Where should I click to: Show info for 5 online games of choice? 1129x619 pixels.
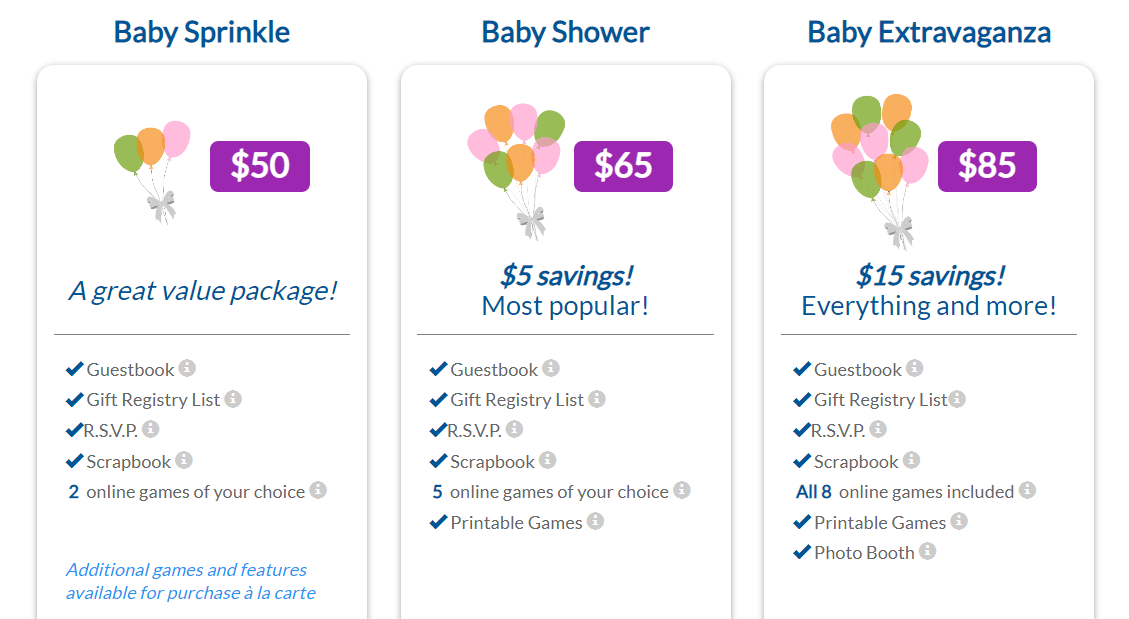(682, 490)
